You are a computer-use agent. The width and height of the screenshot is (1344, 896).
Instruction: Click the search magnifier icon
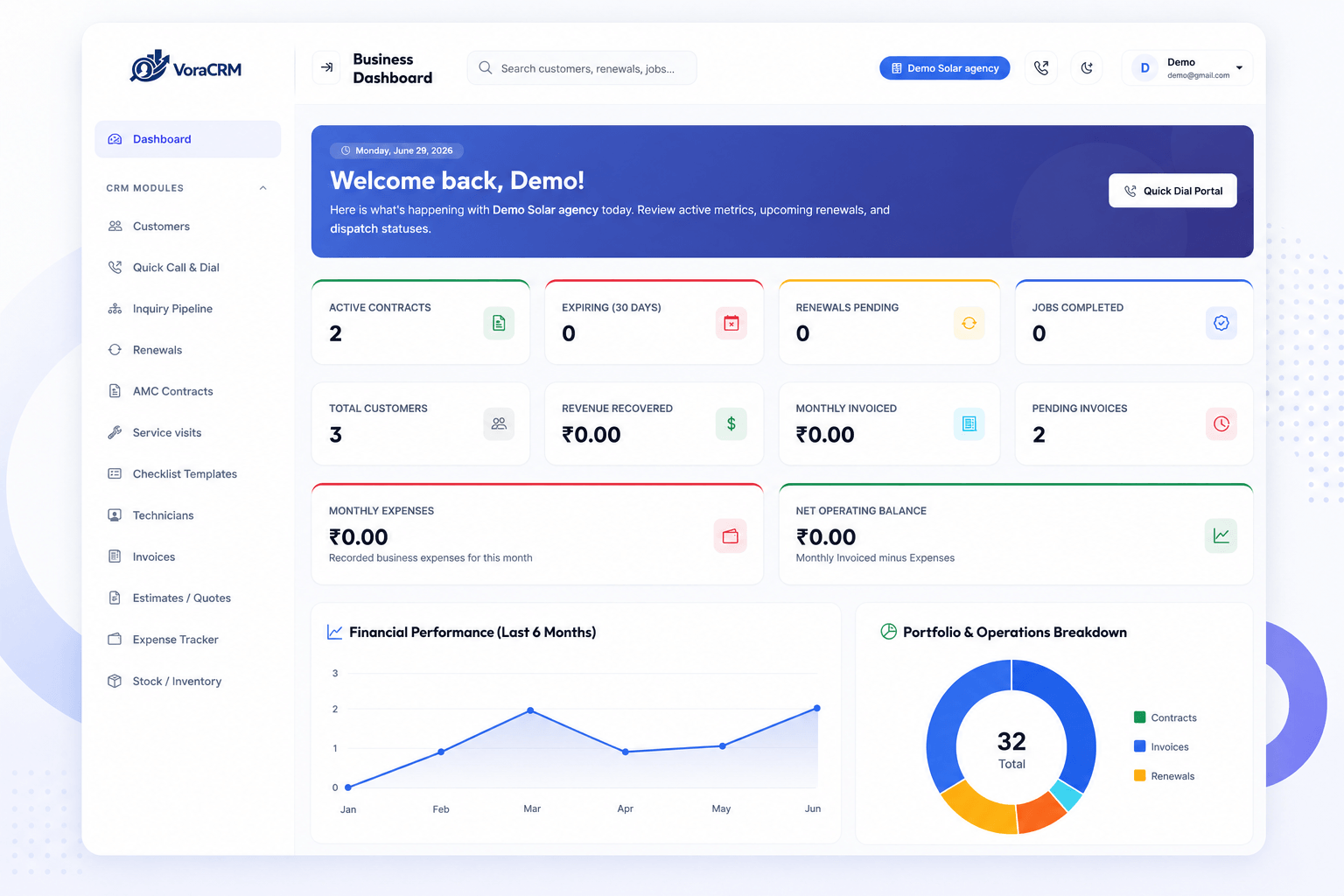coord(486,67)
